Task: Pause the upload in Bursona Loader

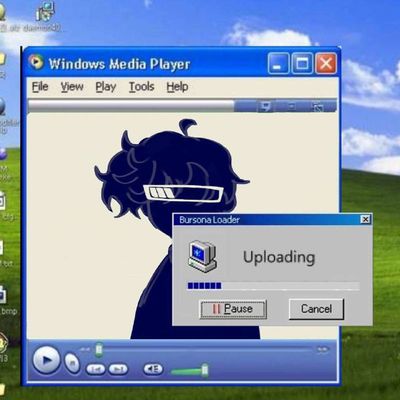Action: coord(233,309)
